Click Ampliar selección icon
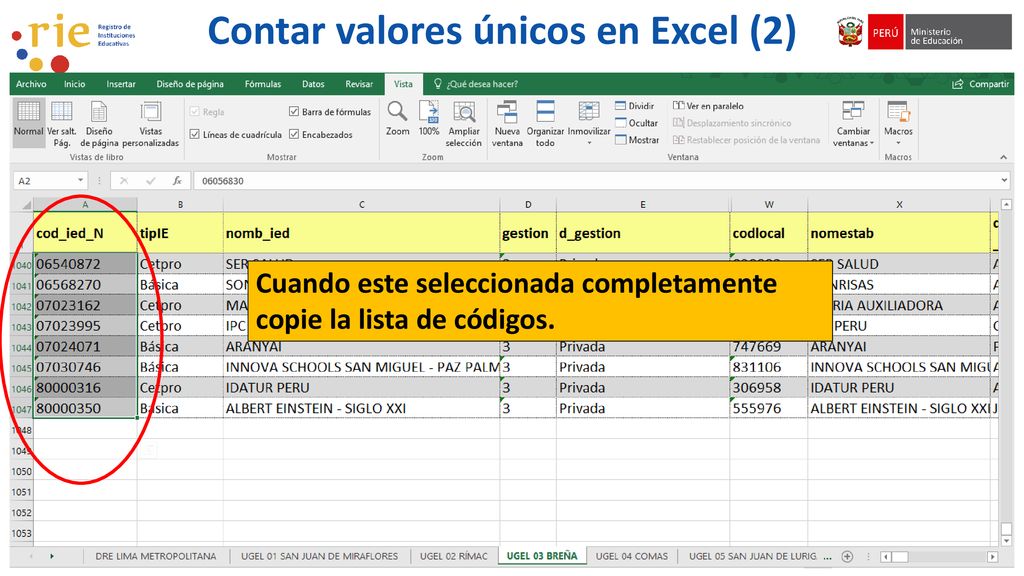 [x=464, y=112]
